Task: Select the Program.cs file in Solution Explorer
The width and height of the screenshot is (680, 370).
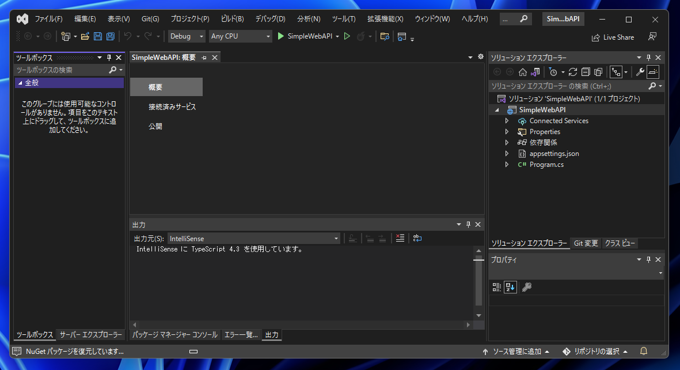Action: point(546,164)
